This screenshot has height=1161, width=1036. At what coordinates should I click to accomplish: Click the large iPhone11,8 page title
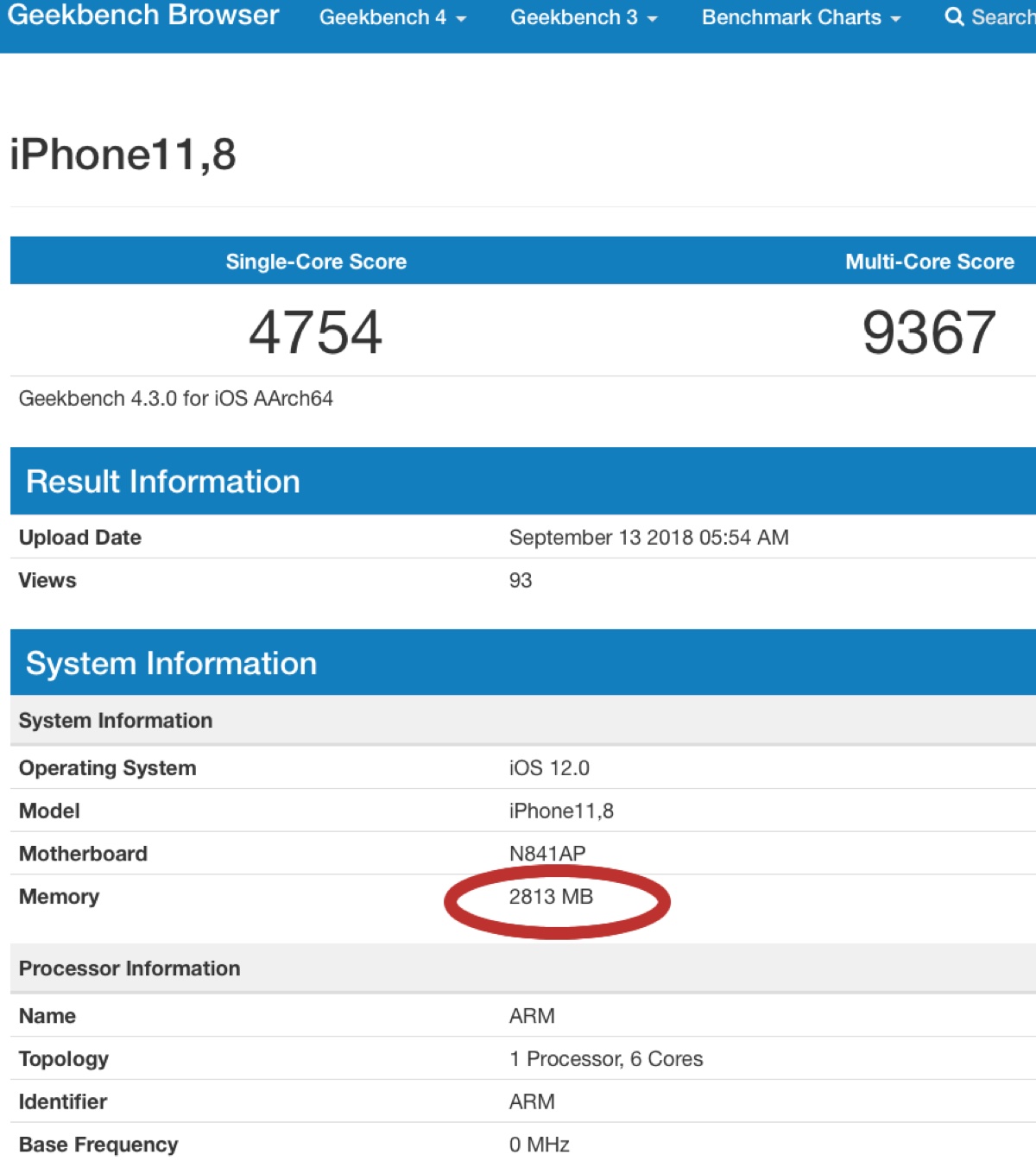click(x=123, y=155)
